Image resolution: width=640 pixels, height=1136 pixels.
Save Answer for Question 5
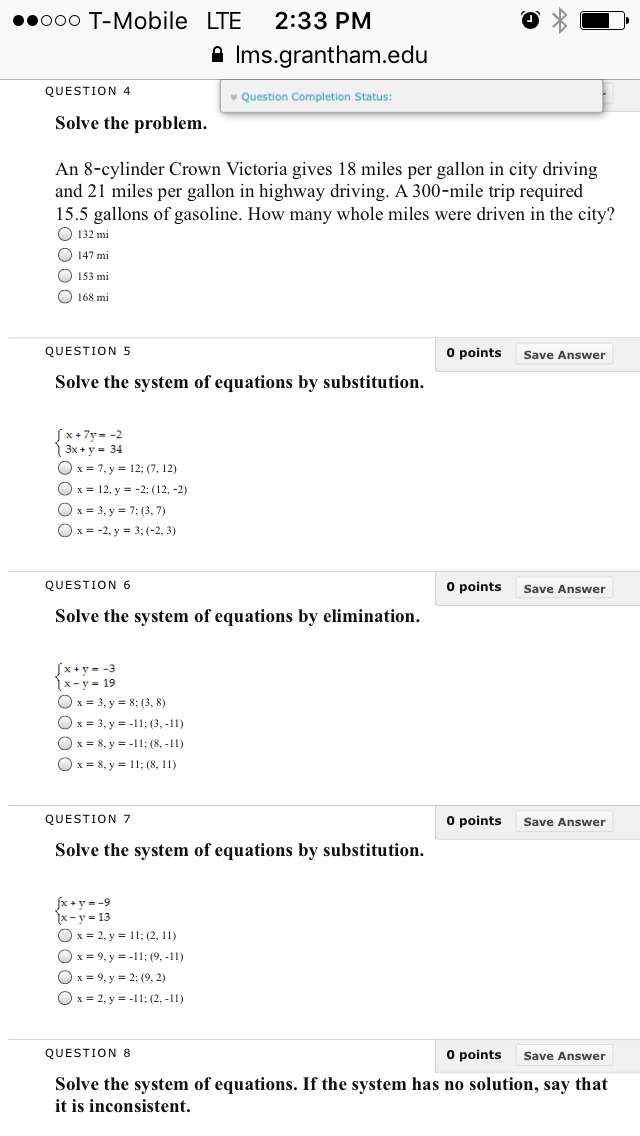pos(564,354)
